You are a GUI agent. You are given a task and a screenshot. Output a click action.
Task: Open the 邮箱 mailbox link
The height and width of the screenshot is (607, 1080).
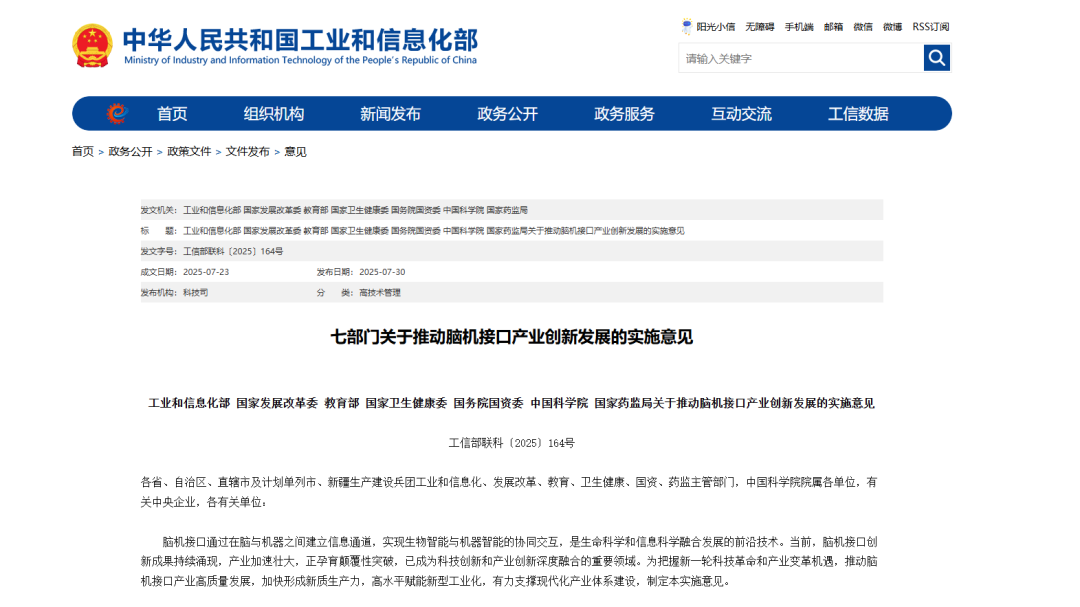833,27
